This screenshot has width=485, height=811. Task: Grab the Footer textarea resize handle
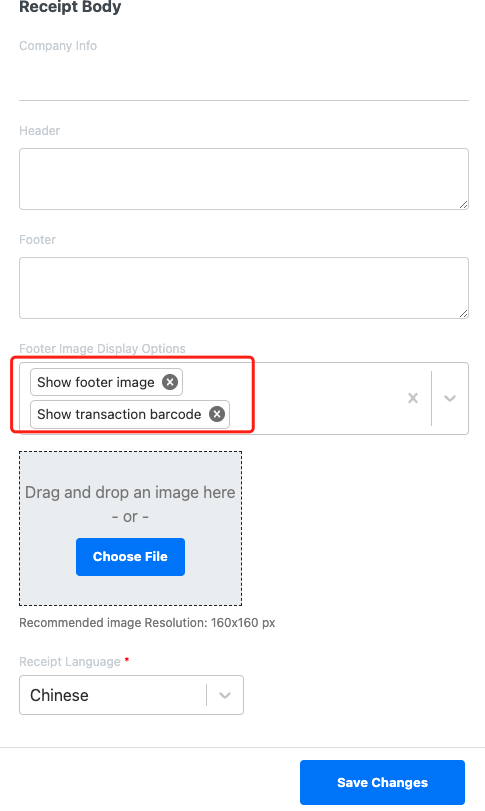click(464, 313)
